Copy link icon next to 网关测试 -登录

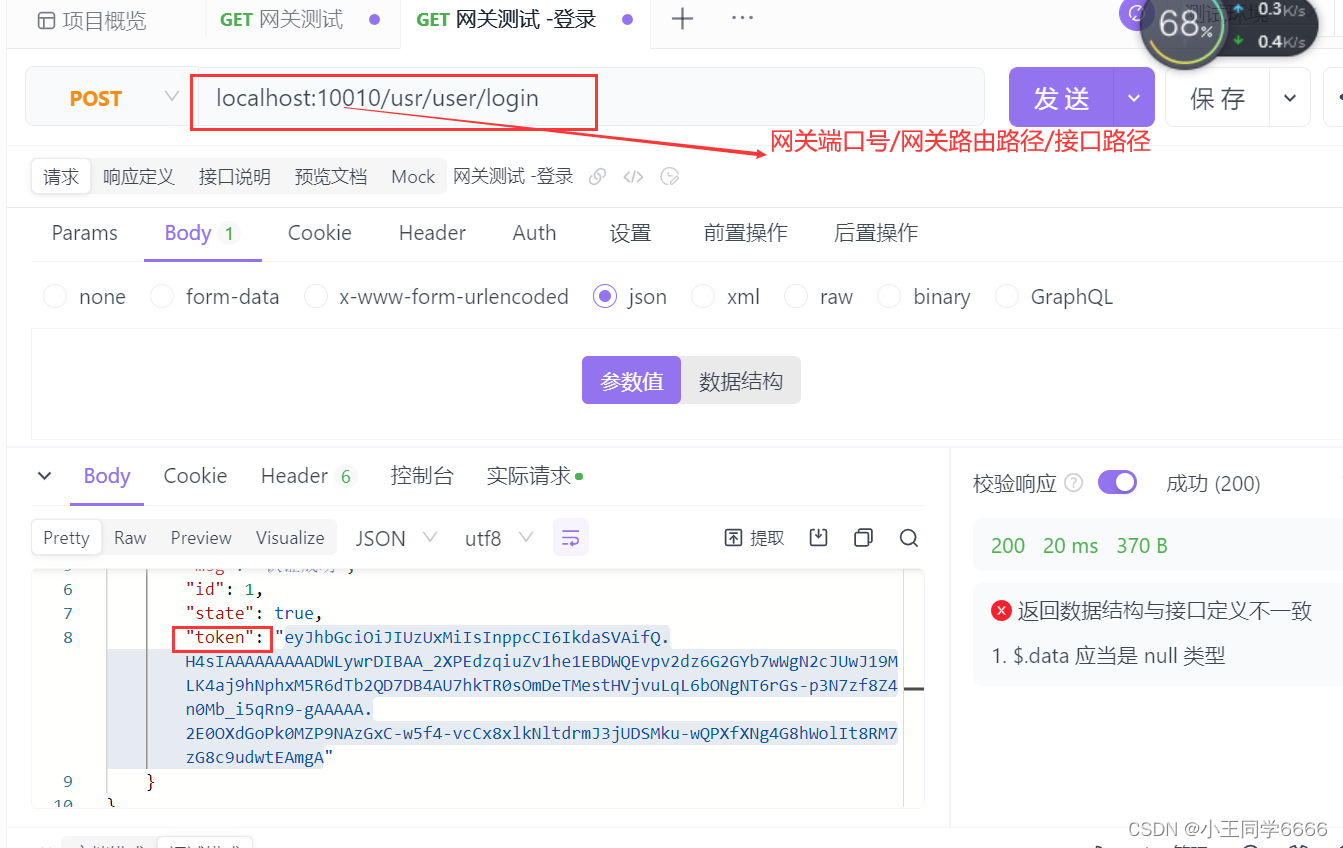tap(597, 177)
